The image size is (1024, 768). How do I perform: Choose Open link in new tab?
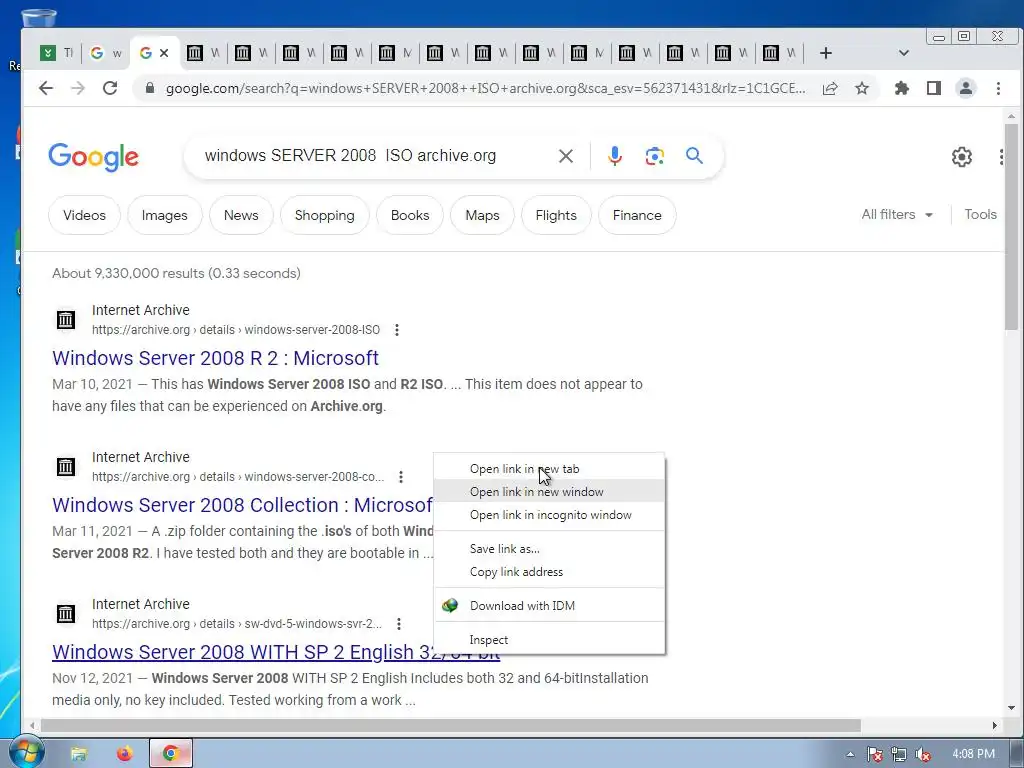coord(549,469)
